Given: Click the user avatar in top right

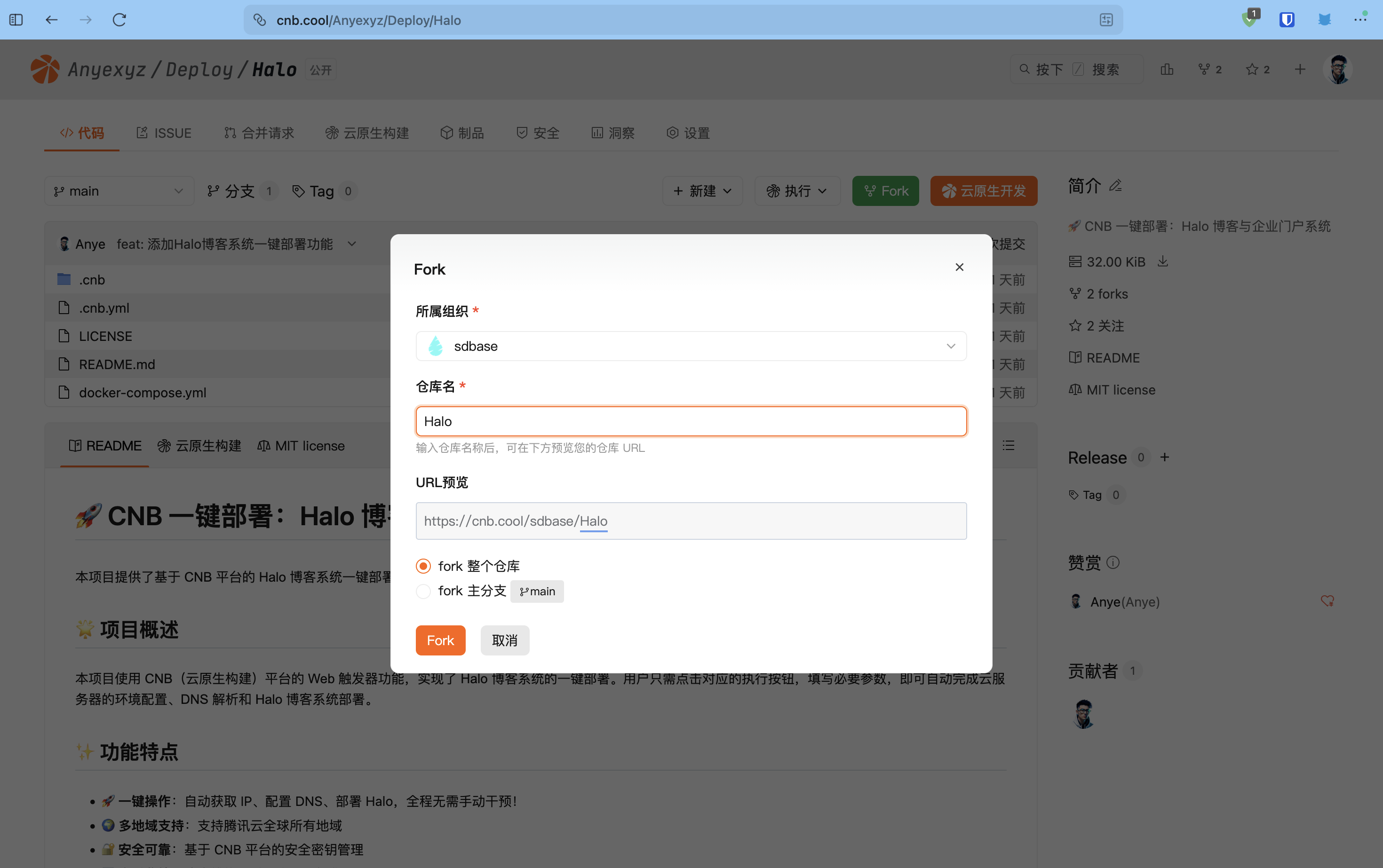Looking at the screenshot, I should point(1339,70).
